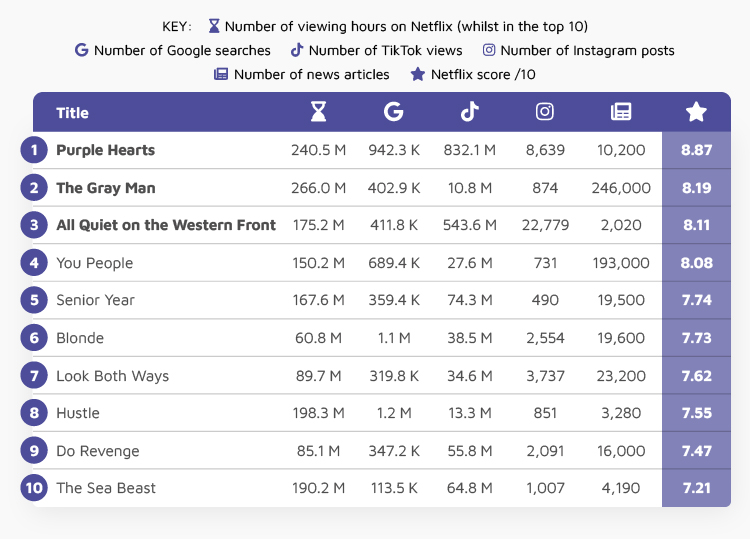Click the TikTok icon in the key legend
The width and height of the screenshot is (750, 539).
[297, 50]
